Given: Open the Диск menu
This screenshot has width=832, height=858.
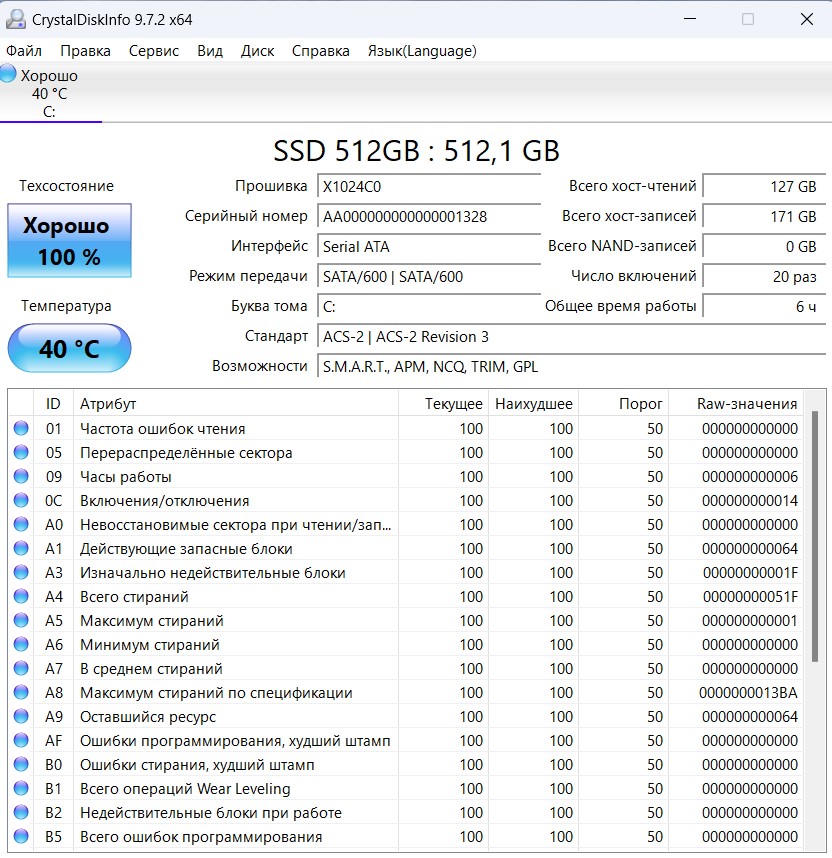Looking at the screenshot, I should [x=257, y=50].
